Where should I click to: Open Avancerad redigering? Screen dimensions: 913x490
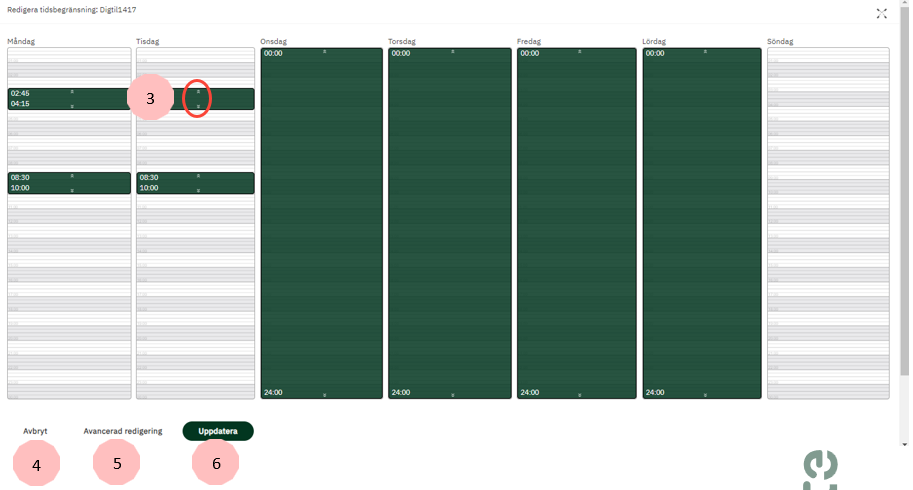123,431
